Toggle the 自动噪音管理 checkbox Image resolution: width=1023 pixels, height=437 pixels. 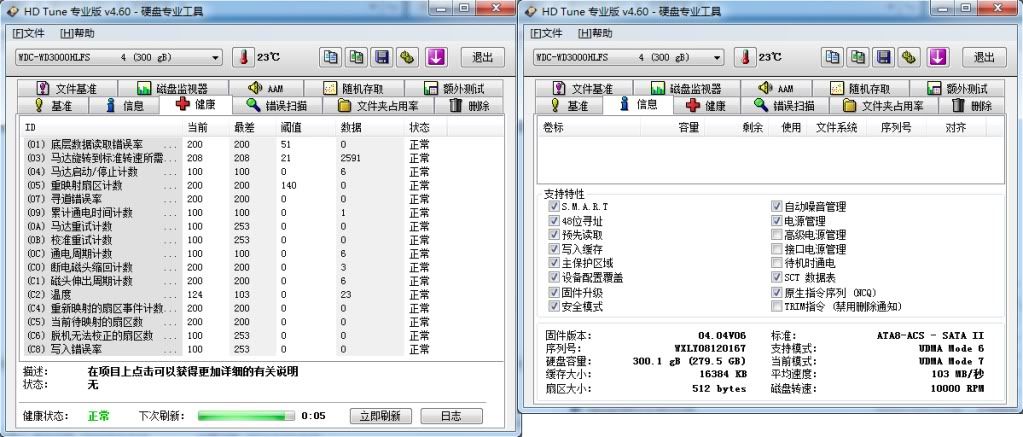[776, 206]
